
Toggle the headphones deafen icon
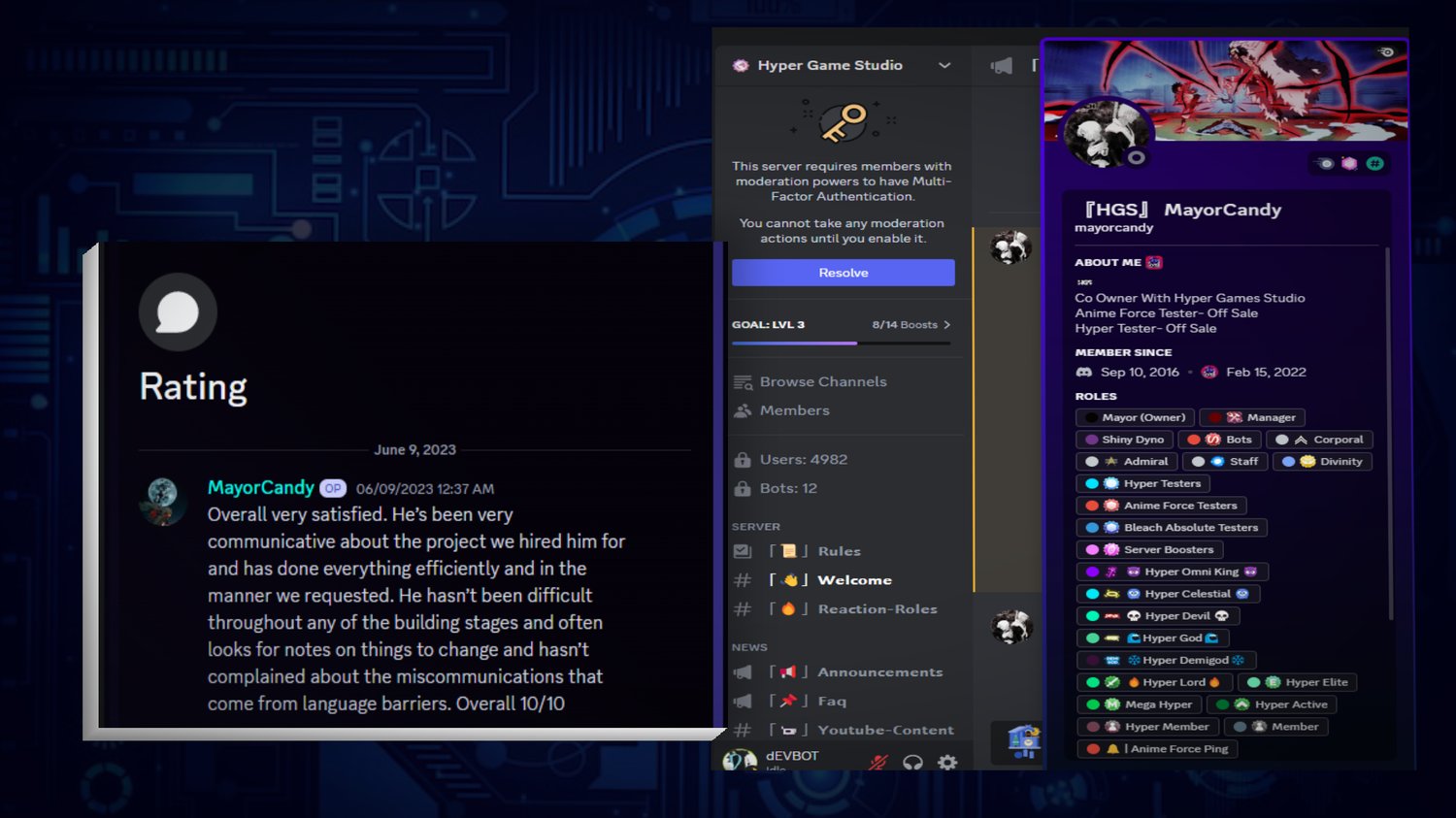tap(912, 763)
